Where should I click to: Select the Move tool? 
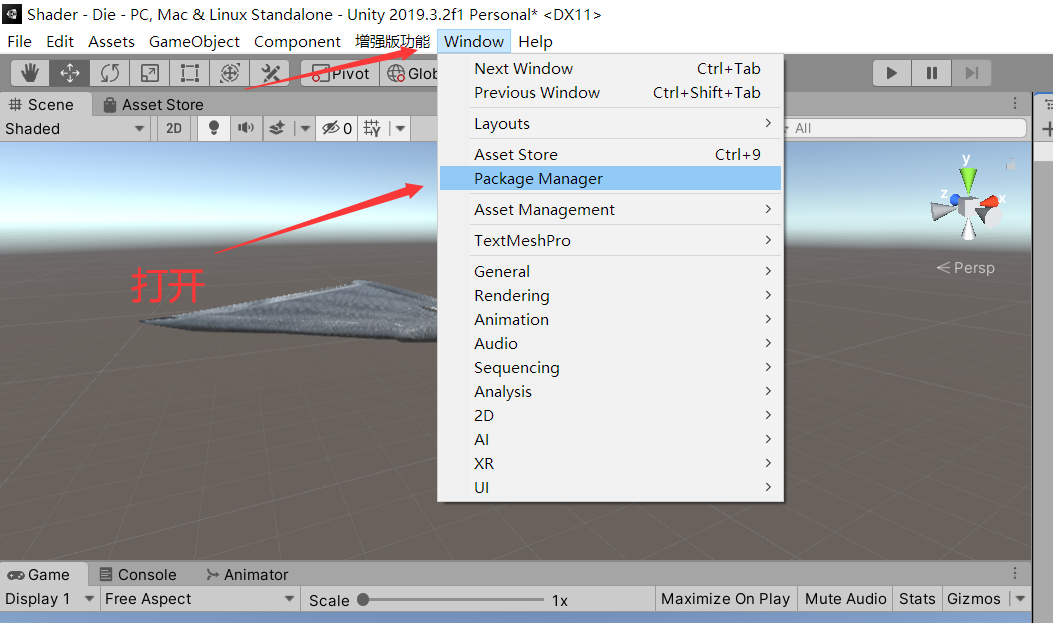click(x=68, y=72)
